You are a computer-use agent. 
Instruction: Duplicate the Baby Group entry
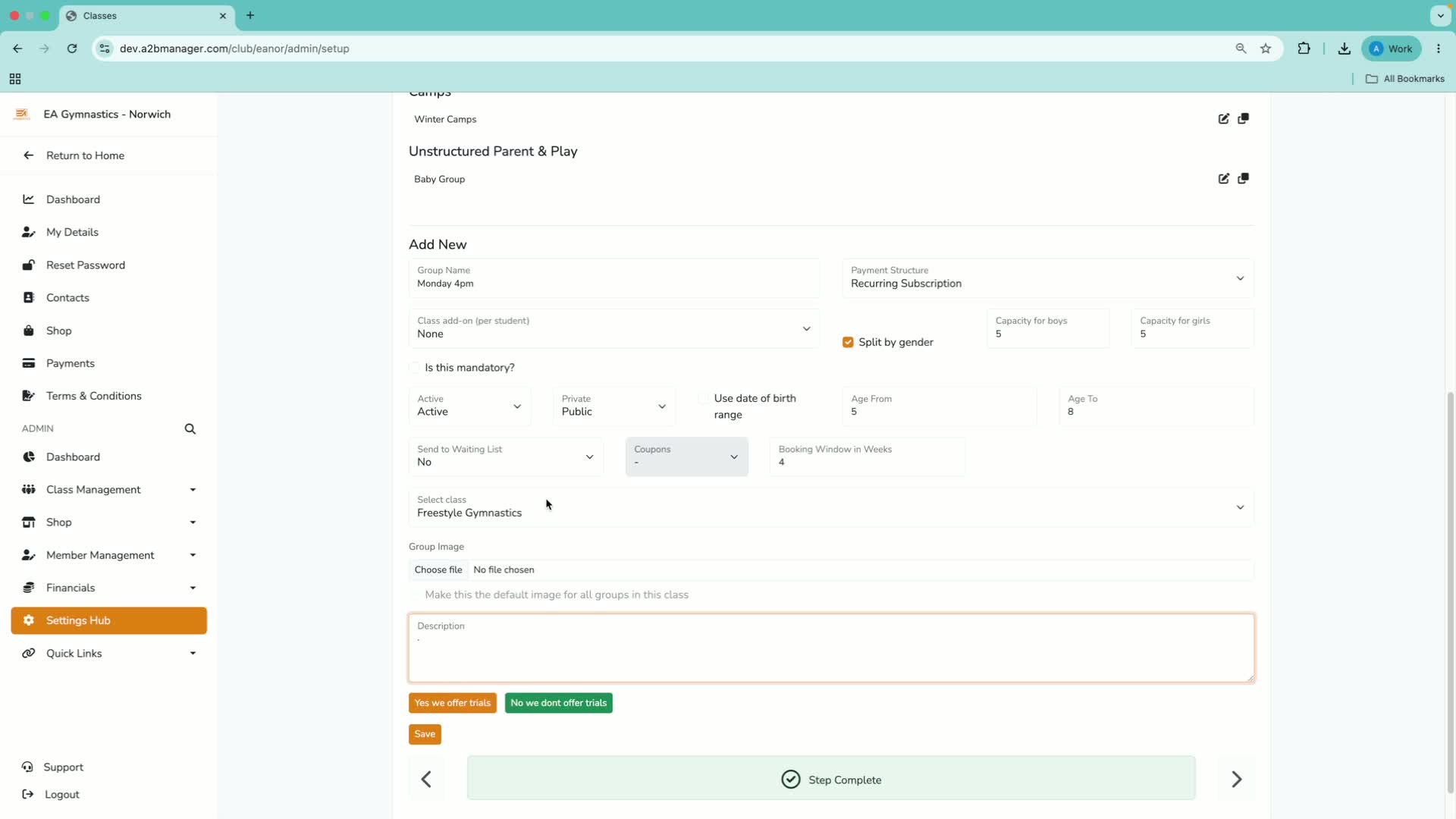pos(1243,179)
